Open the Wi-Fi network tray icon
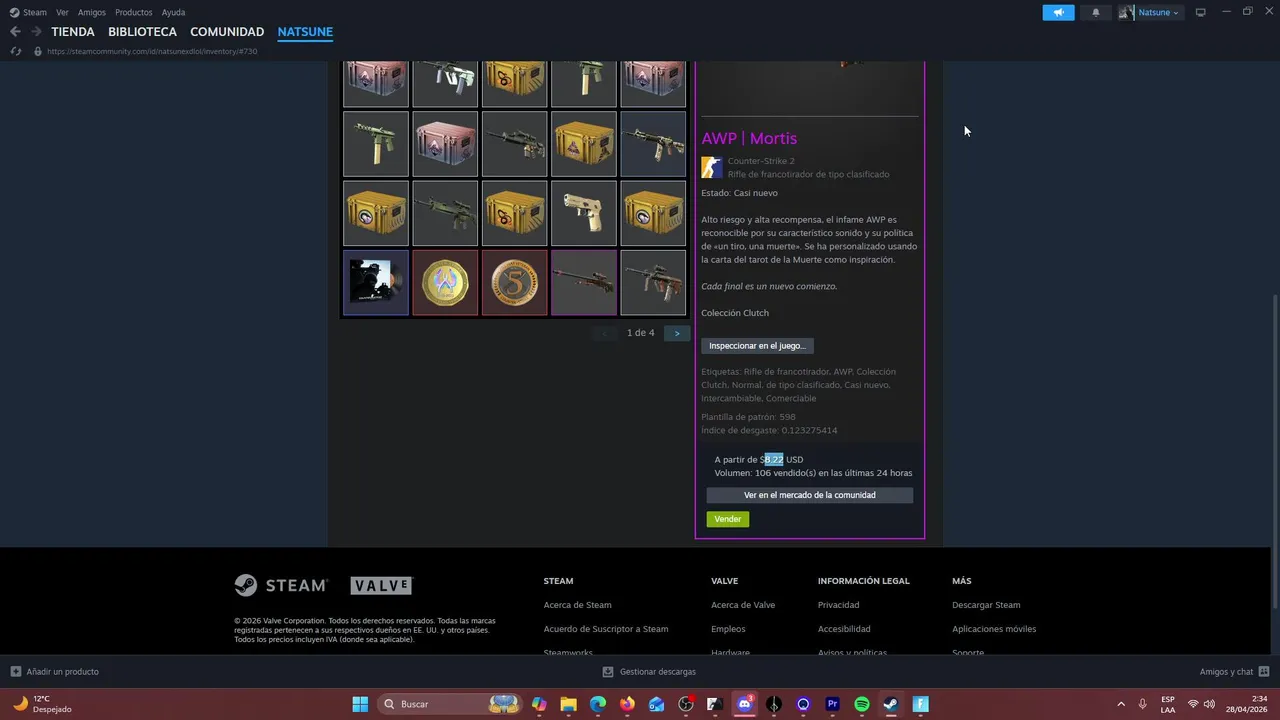 pos(1192,704)
